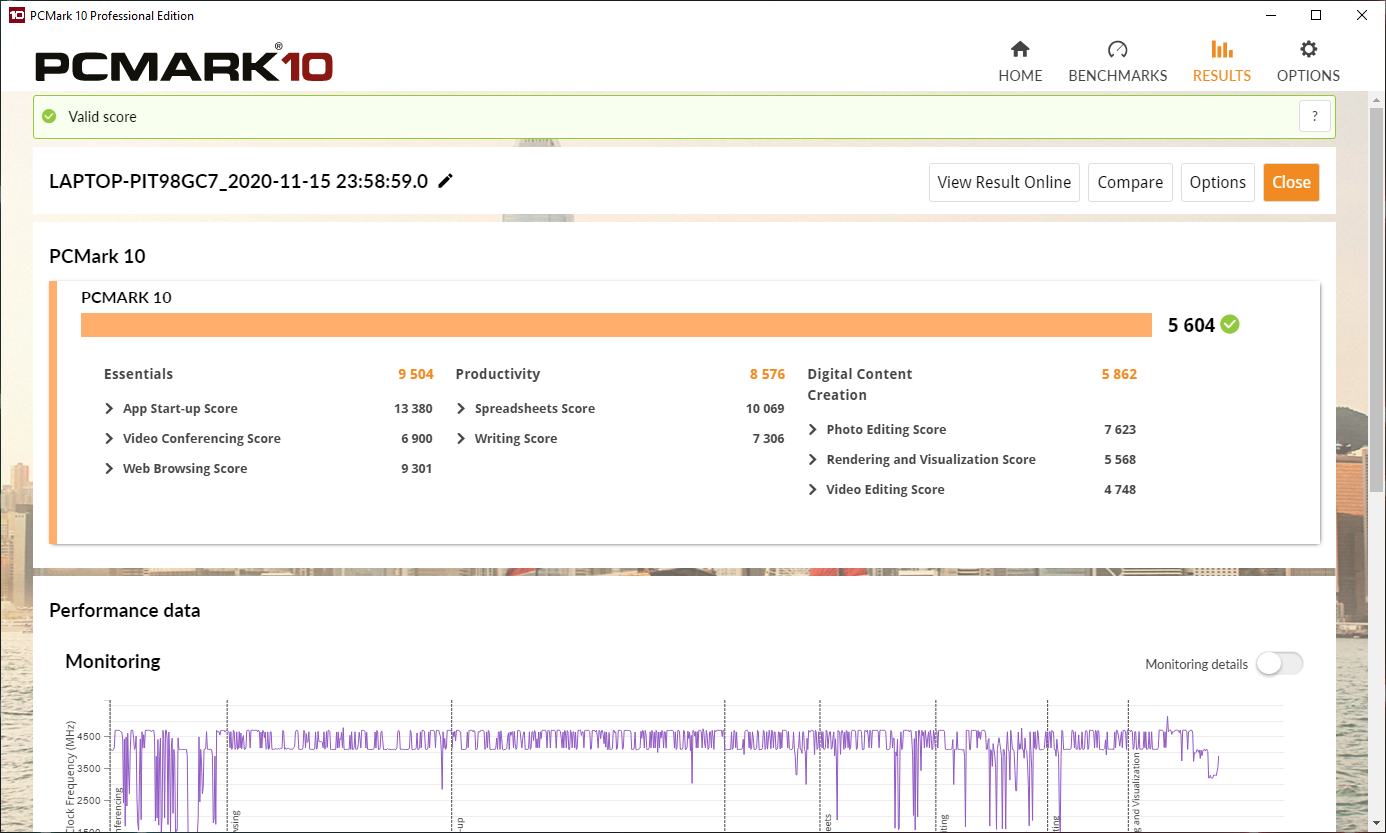Expand Rendering and Visualization Score
Image resolution: width=1386 pixels, height=833 pixels.
(x=813, y=460)
